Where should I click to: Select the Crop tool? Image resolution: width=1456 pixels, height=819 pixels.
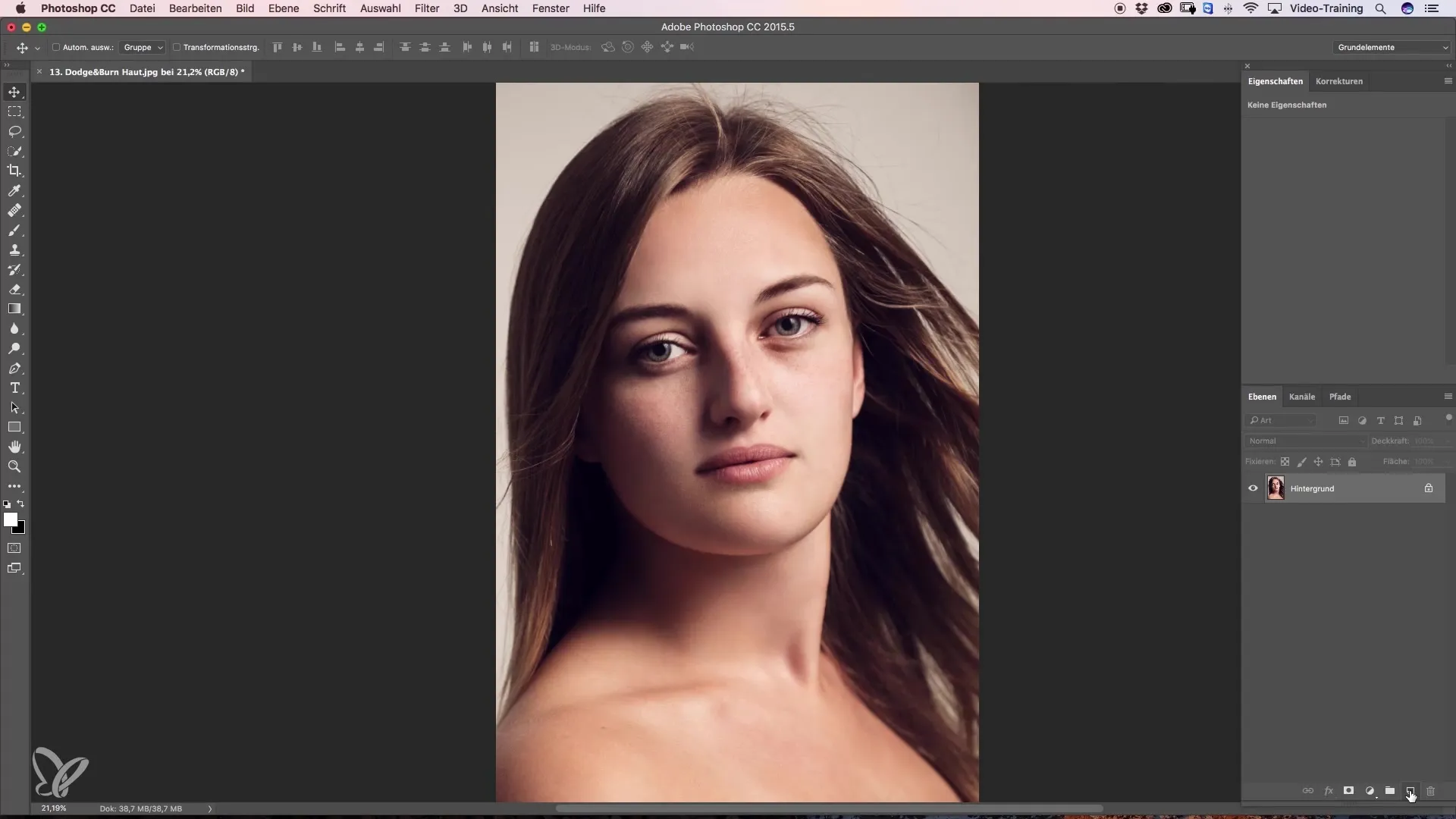coord(14,171)
